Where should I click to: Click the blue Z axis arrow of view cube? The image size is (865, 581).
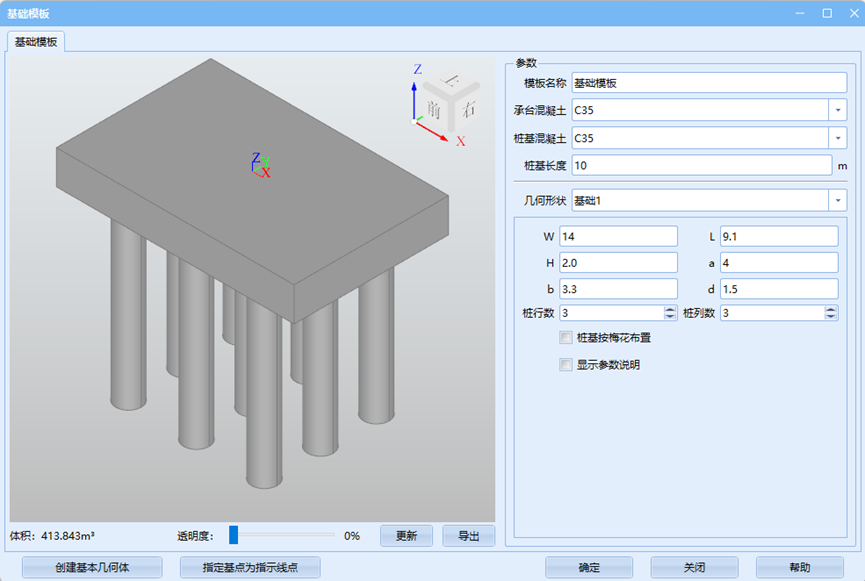[x=416, y=90]
